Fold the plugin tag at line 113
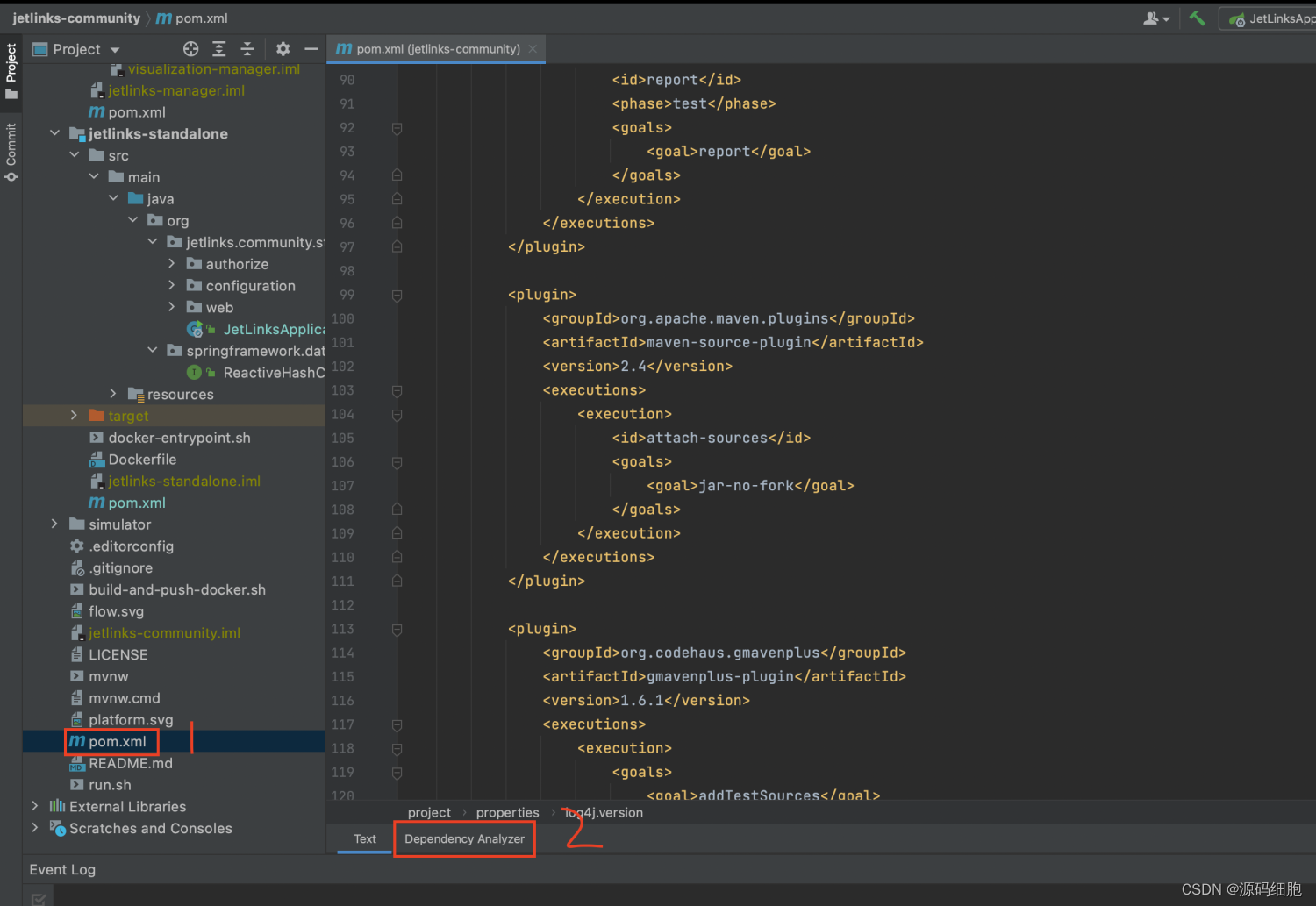 tap(397, 630)
